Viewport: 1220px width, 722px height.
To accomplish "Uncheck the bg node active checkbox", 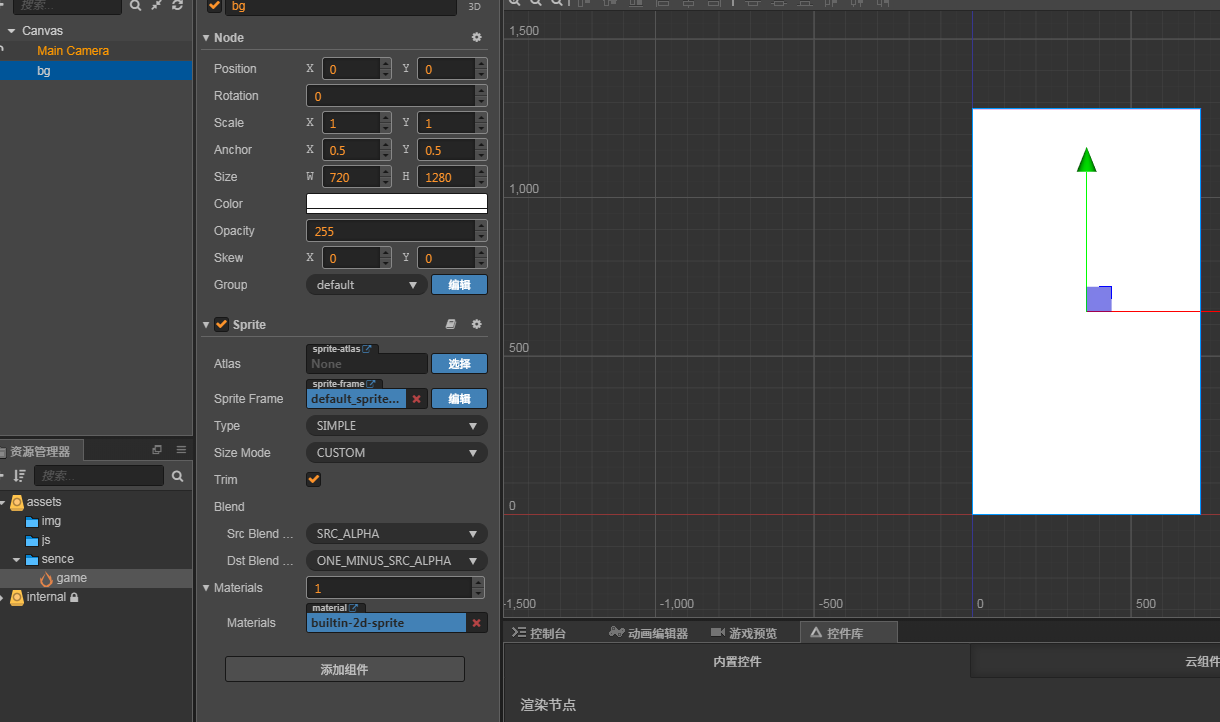I will (x=214, y=6).
